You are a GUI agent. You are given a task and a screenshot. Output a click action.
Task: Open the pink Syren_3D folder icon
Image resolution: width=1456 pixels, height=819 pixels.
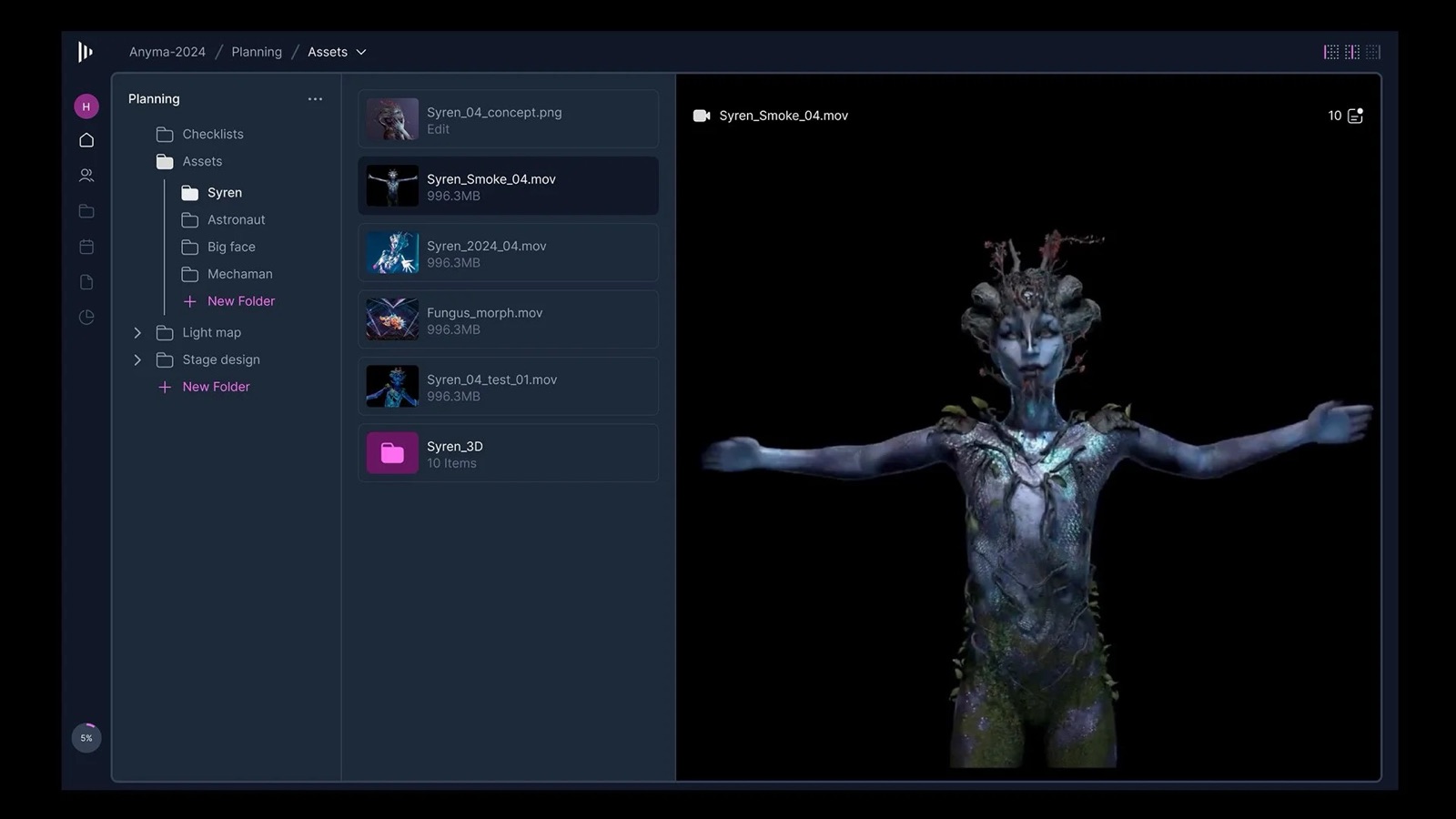click(x=392, y=453)
